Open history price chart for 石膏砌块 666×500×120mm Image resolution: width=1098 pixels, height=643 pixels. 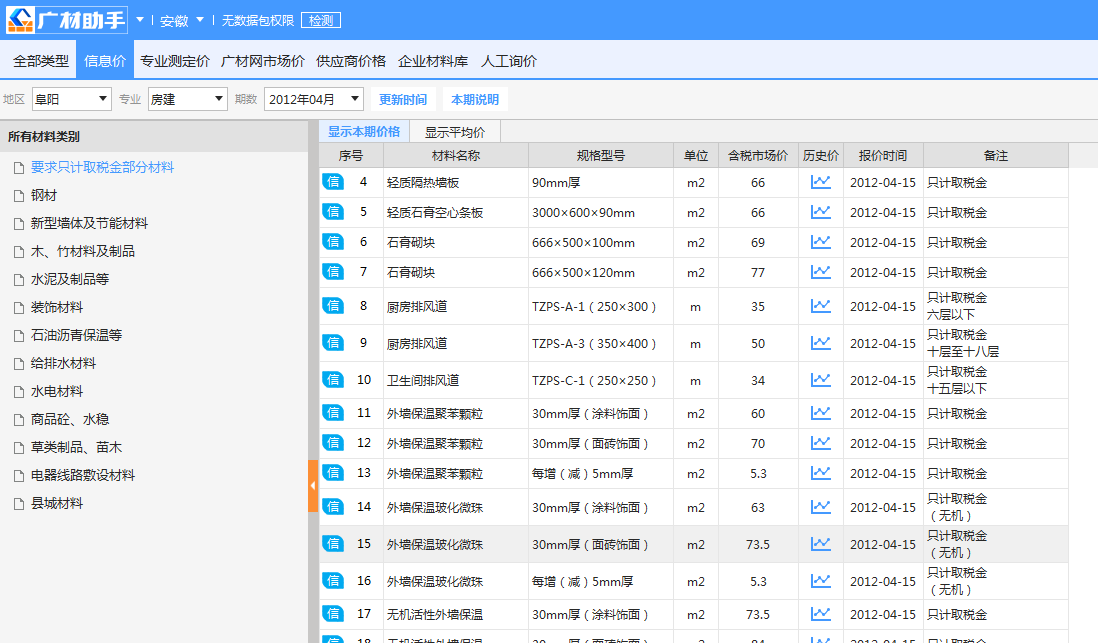pyautogui.click(x=820, y=272)
